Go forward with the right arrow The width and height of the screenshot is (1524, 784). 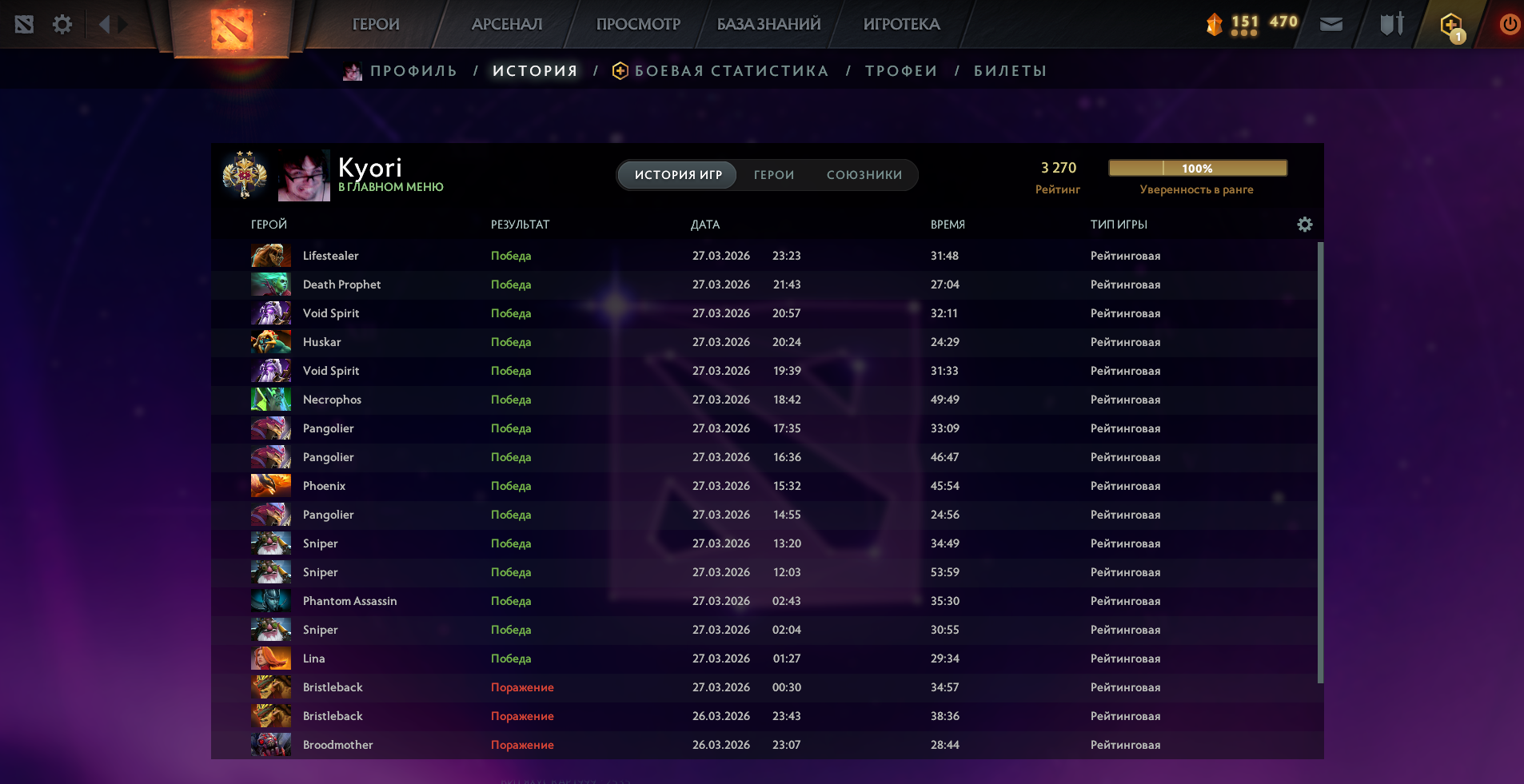(122, 25)
